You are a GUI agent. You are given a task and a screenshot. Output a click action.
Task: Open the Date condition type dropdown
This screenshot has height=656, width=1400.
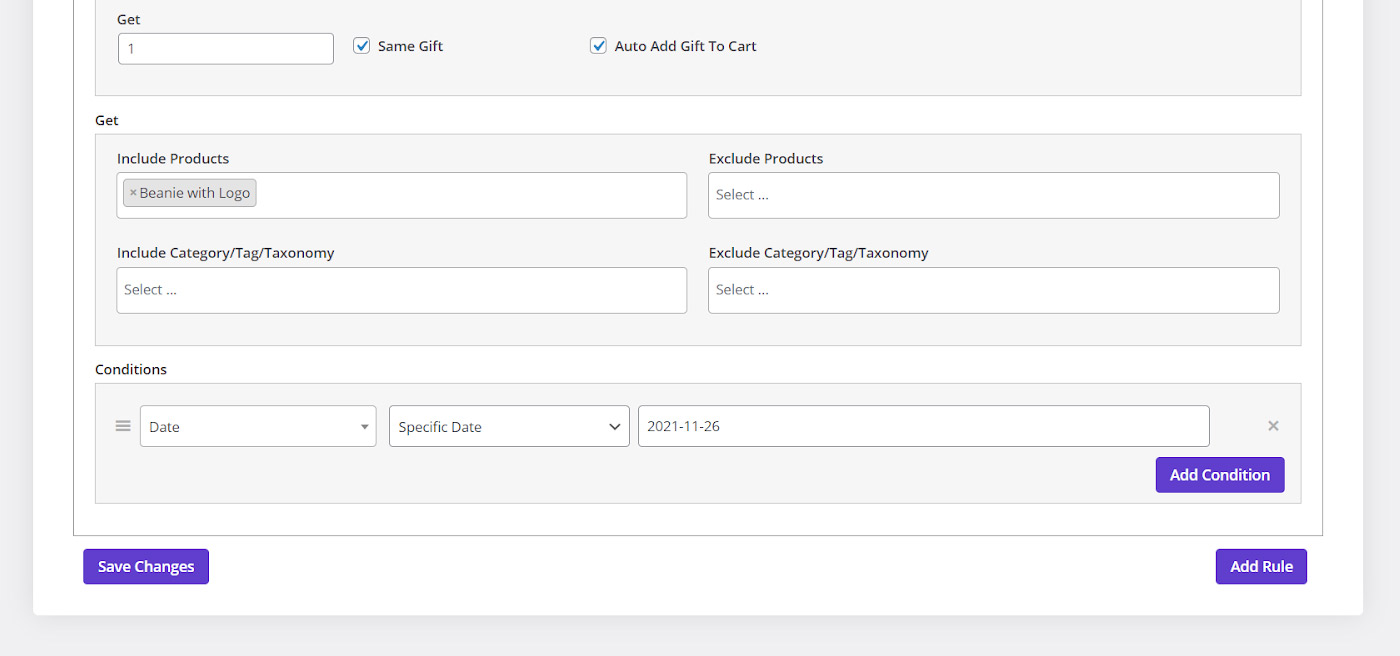258,426
